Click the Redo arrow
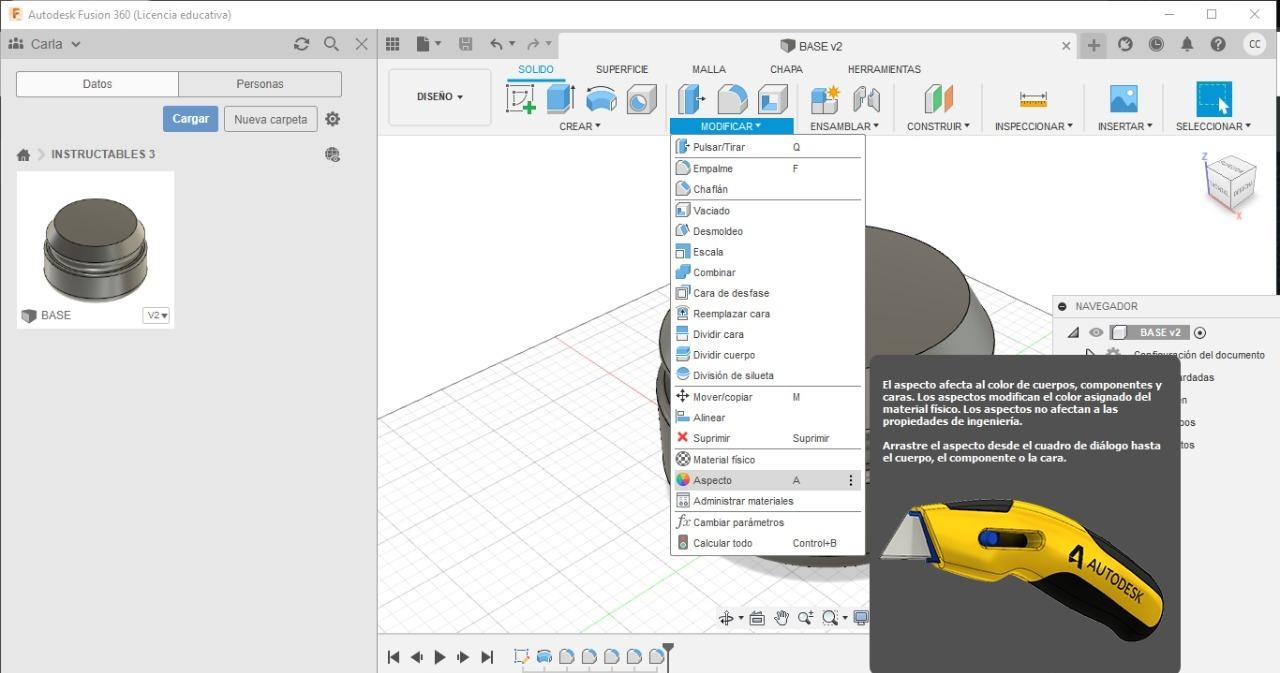The image size is (1280, 673). (x=534, y=44)
